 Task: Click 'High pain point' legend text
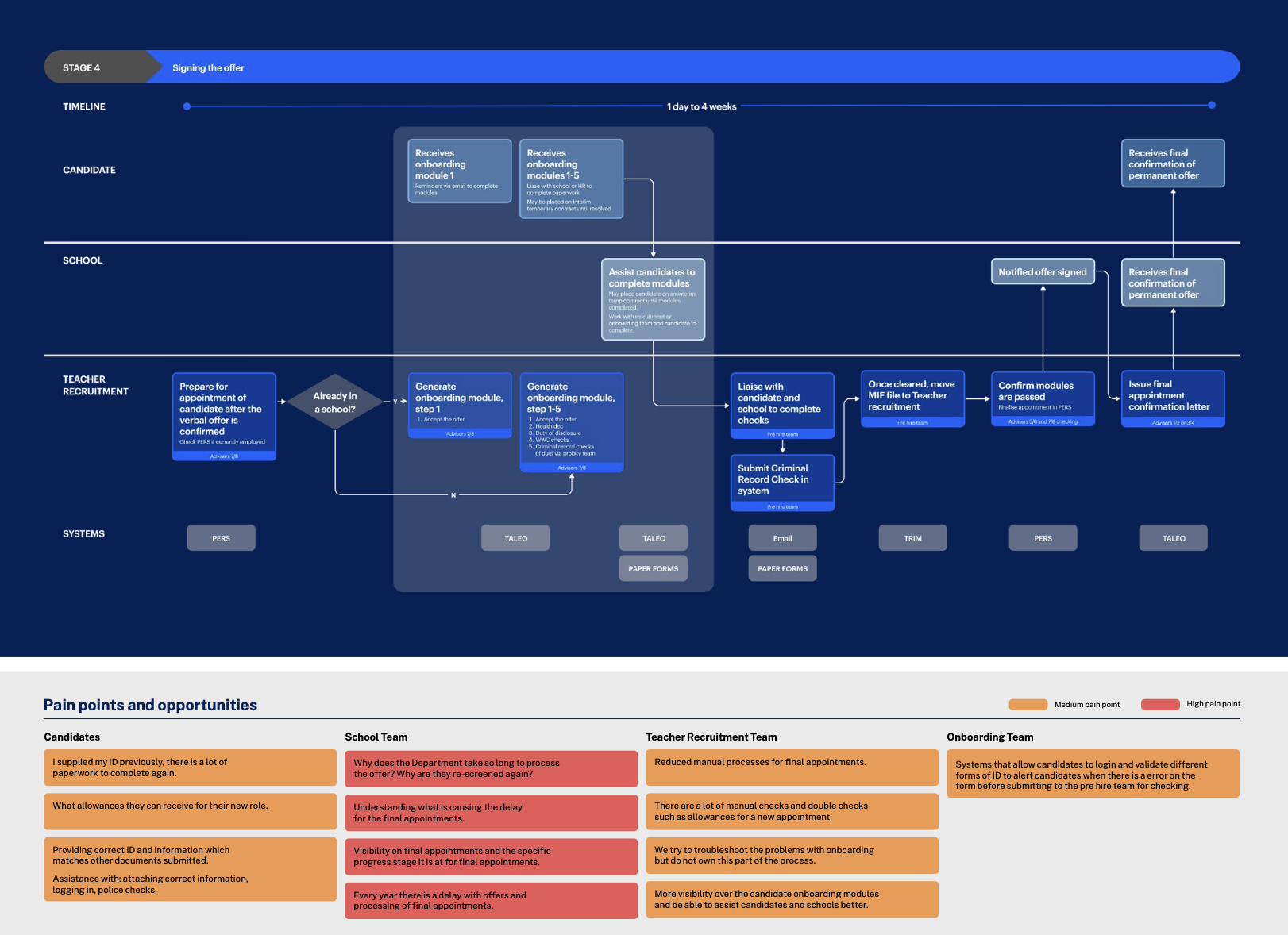tap(1213, 704)
